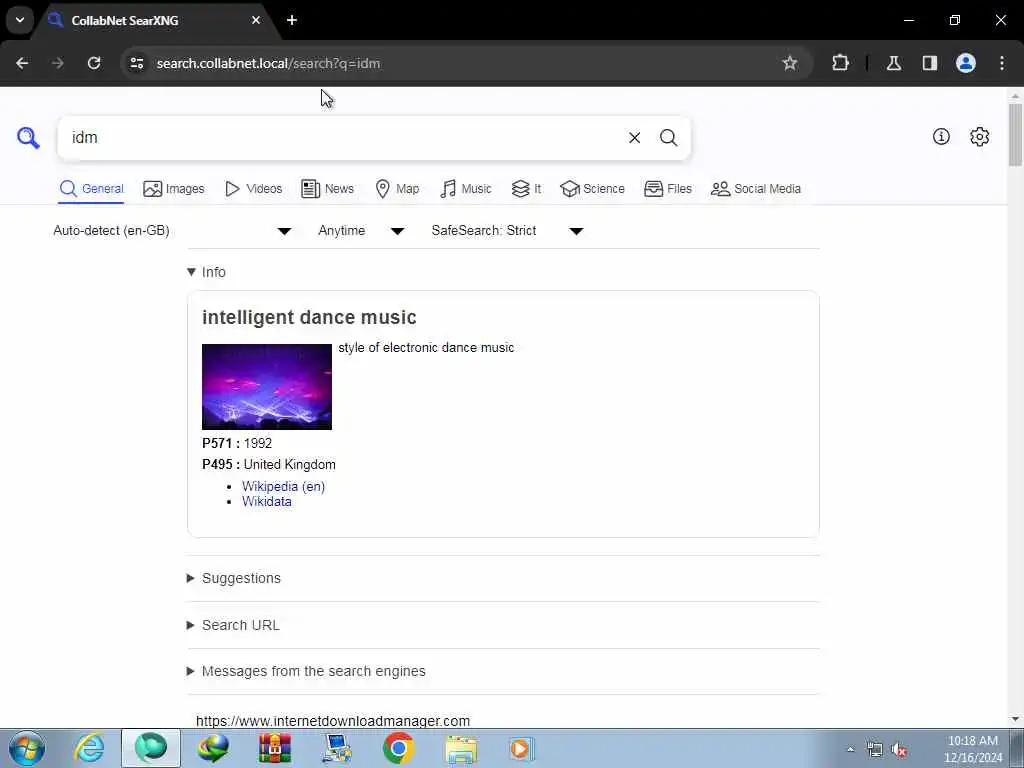The height and width of the screenshot is (768, 1024).
Task: Open the Extensions puzzle icon
Action: (x=840, y=63)
